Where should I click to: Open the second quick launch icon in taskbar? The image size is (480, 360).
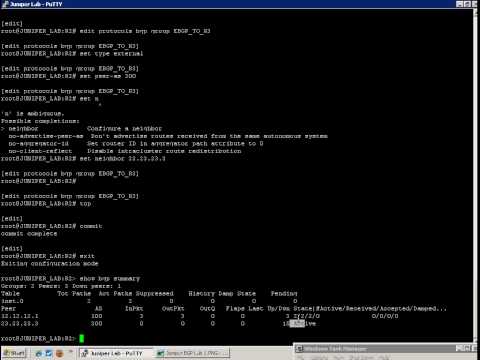click(x=49, y=353)
